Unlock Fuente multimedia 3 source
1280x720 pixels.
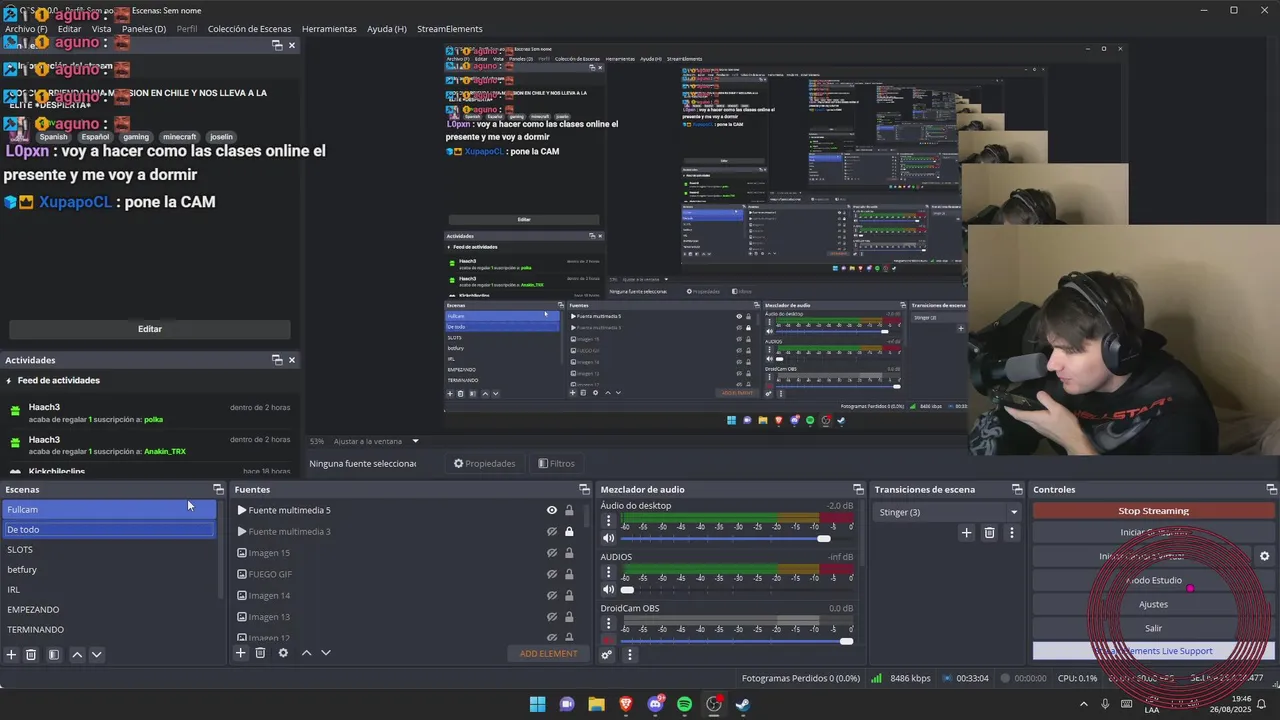pos(569,531)
